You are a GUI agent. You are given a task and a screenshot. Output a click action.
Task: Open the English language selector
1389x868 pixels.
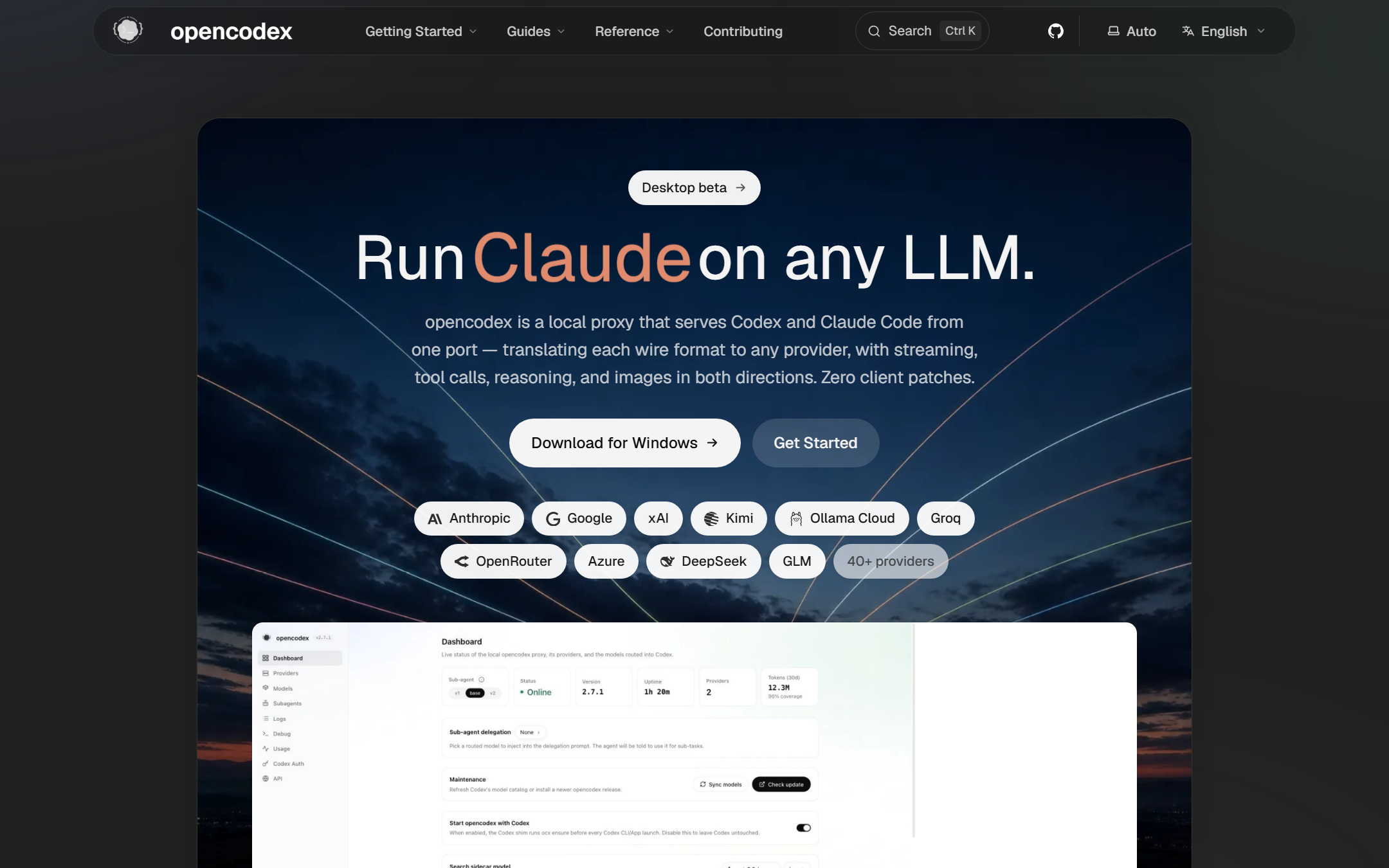coord(1223,31)
